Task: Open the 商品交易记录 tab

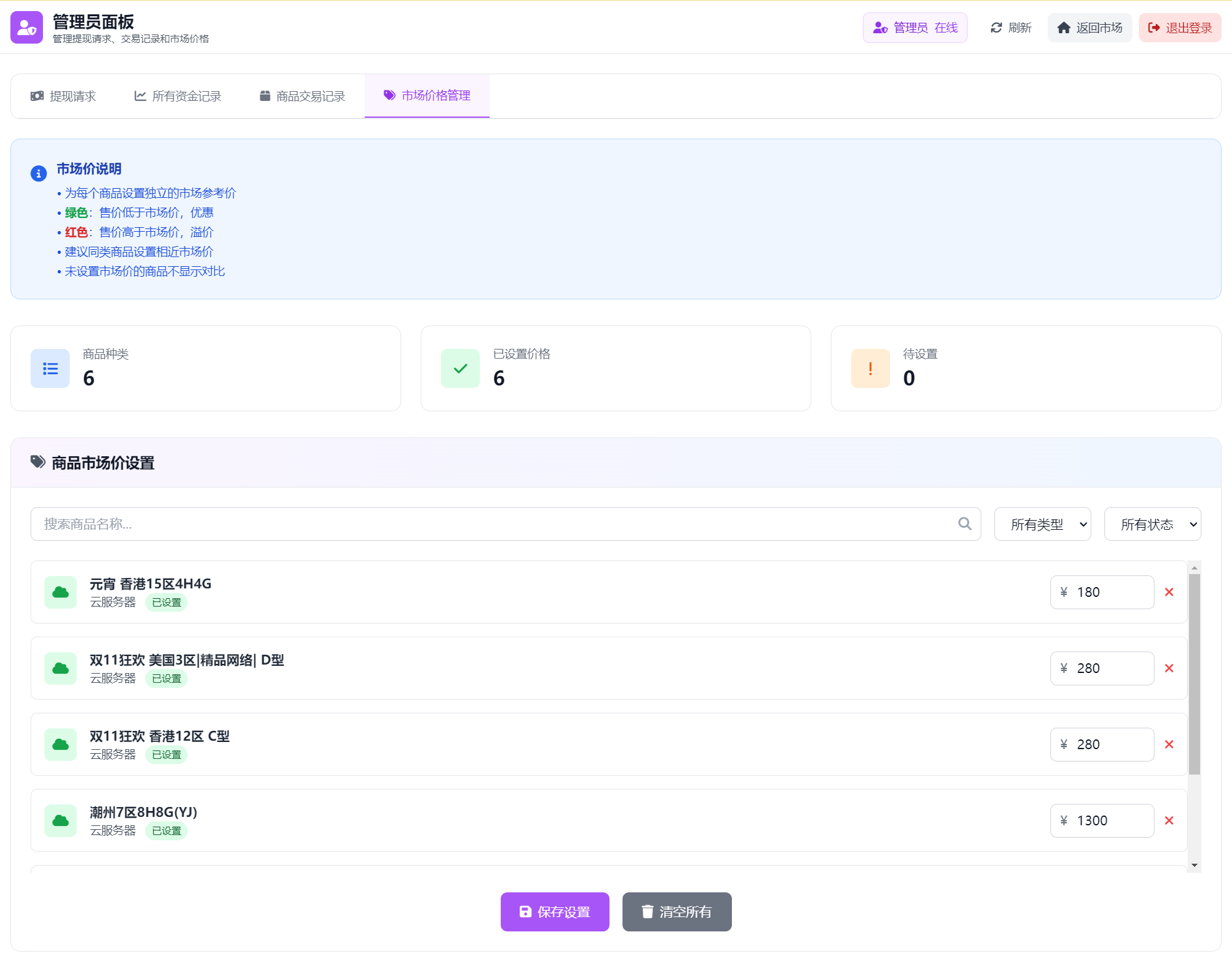Action: pyautogui.click(x=302, y=96)
